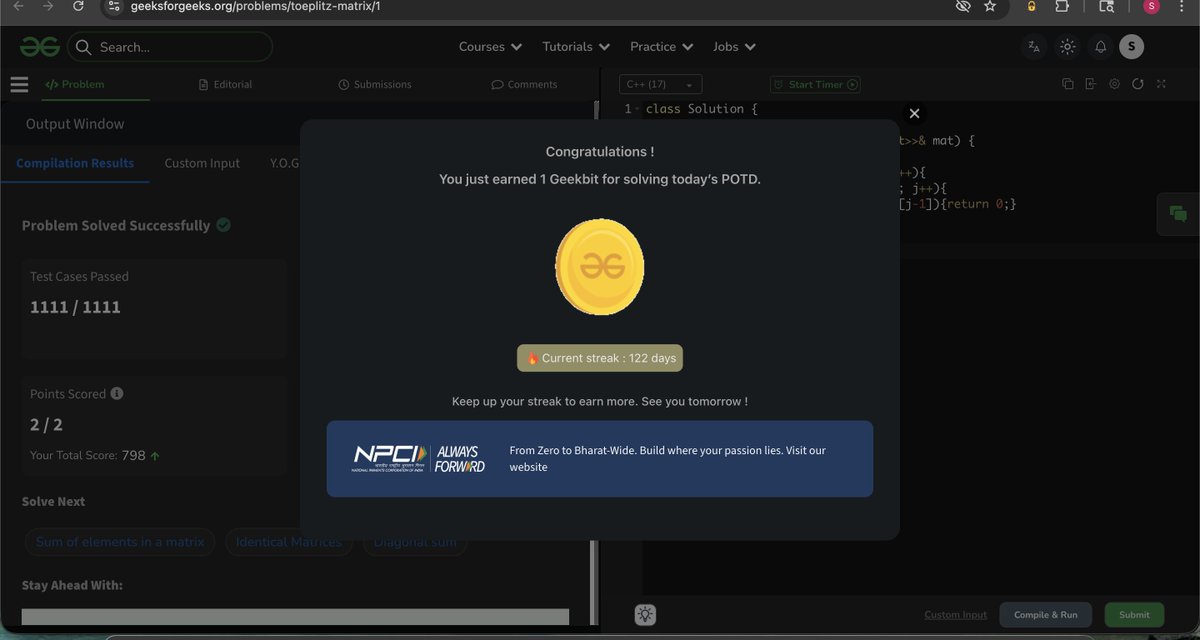Click the copy code icon
Viewport: 1200px width, 640px height.
(x=1067, y=84)
